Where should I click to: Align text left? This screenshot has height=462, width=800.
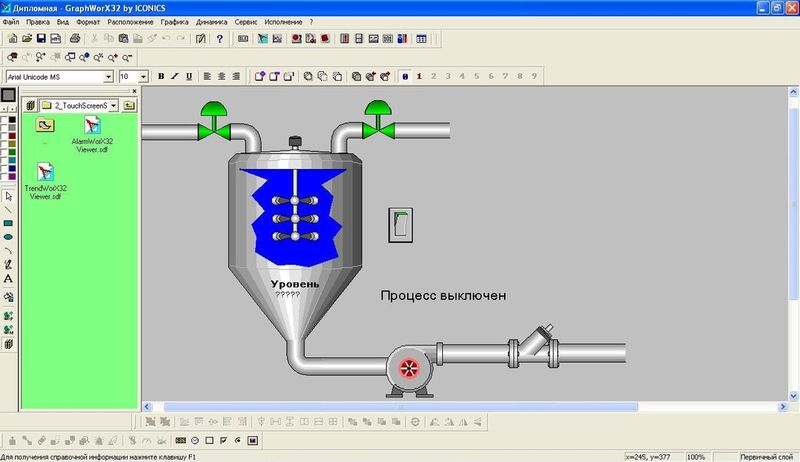point(207,76)
